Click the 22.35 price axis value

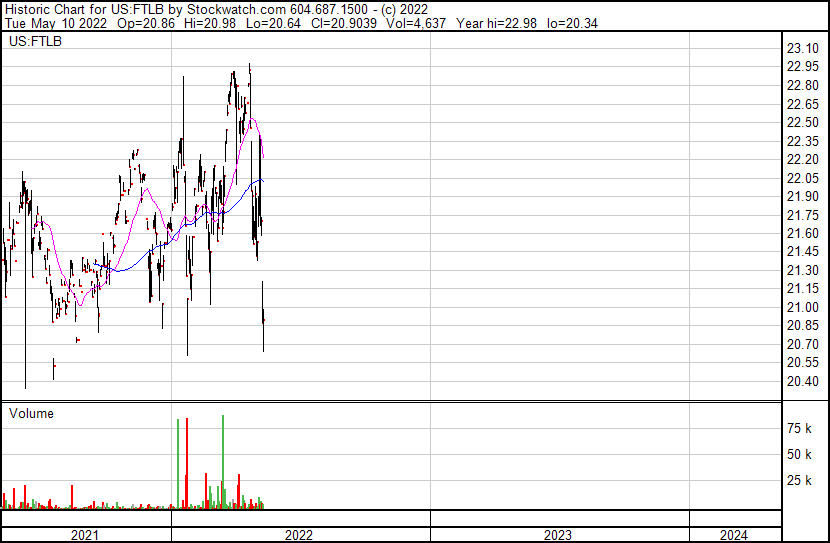click(802, 141)
